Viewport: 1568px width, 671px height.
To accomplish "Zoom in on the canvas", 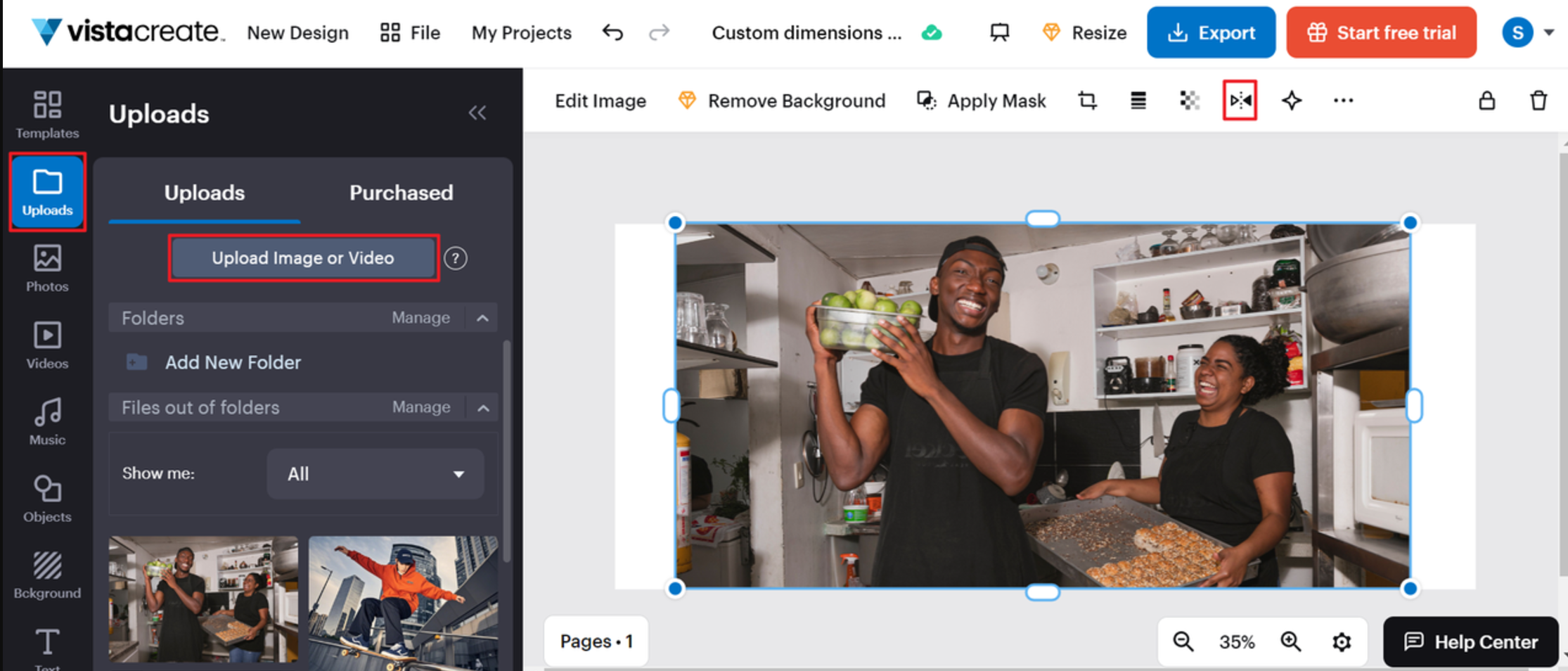I will click(x=1291, y=641).
